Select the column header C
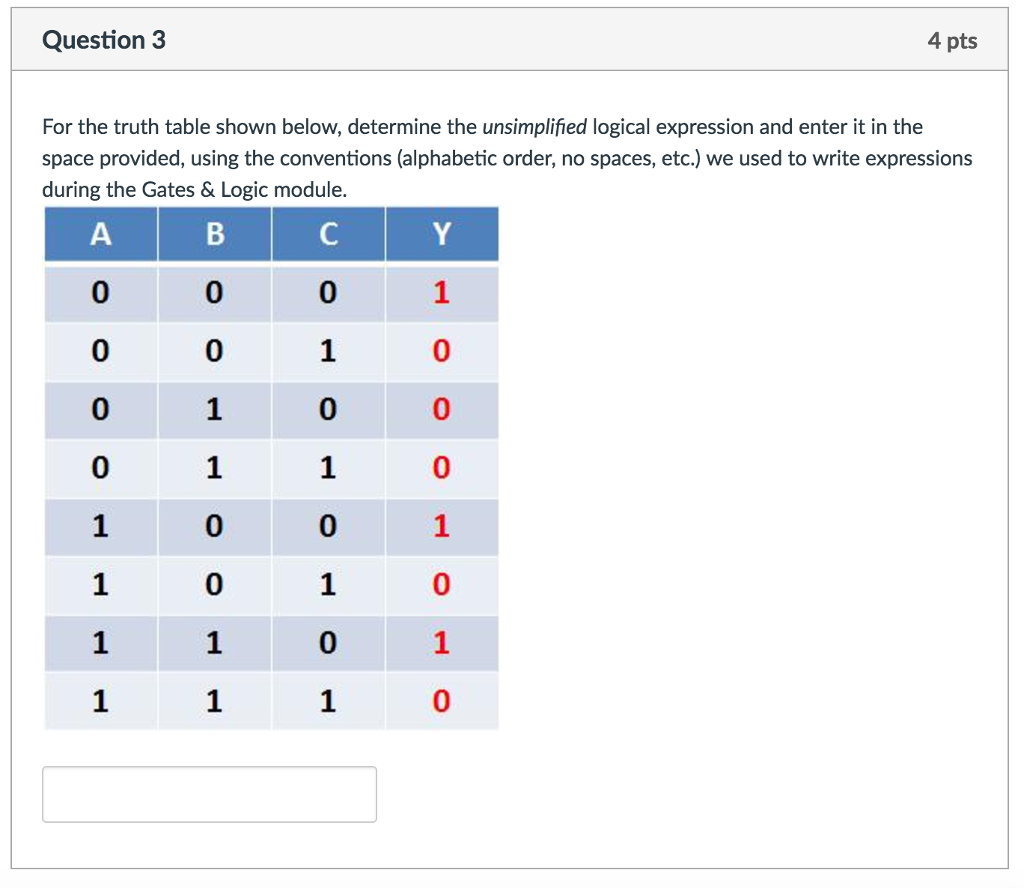 pos(328,234)
